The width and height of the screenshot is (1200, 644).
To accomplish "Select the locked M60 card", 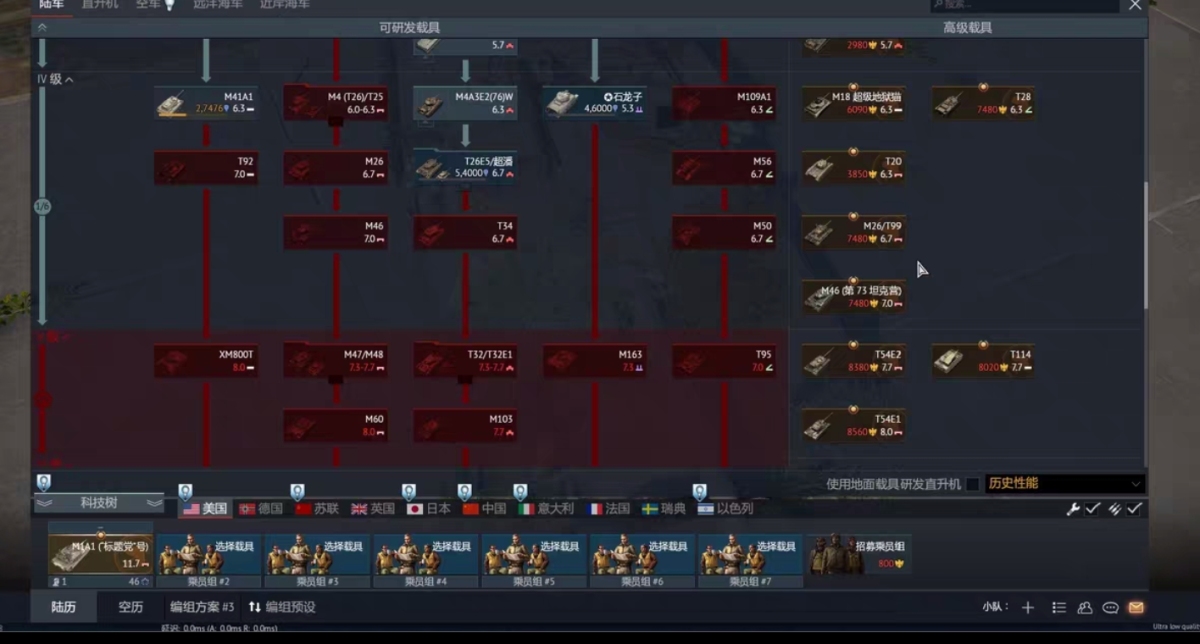I will point(336,425).
